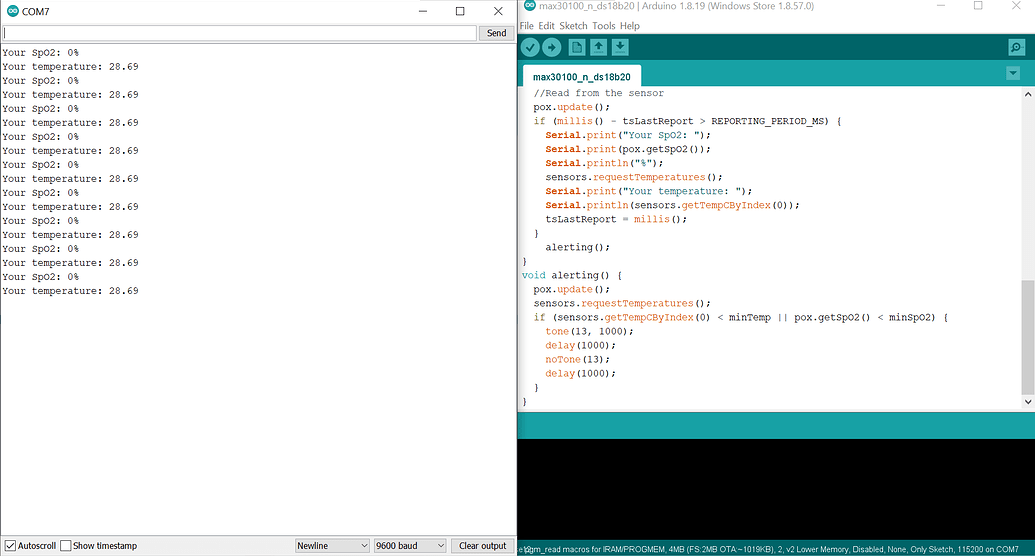Save the sketch with Save icon
Screen dimensions: 1035x556
620,47
